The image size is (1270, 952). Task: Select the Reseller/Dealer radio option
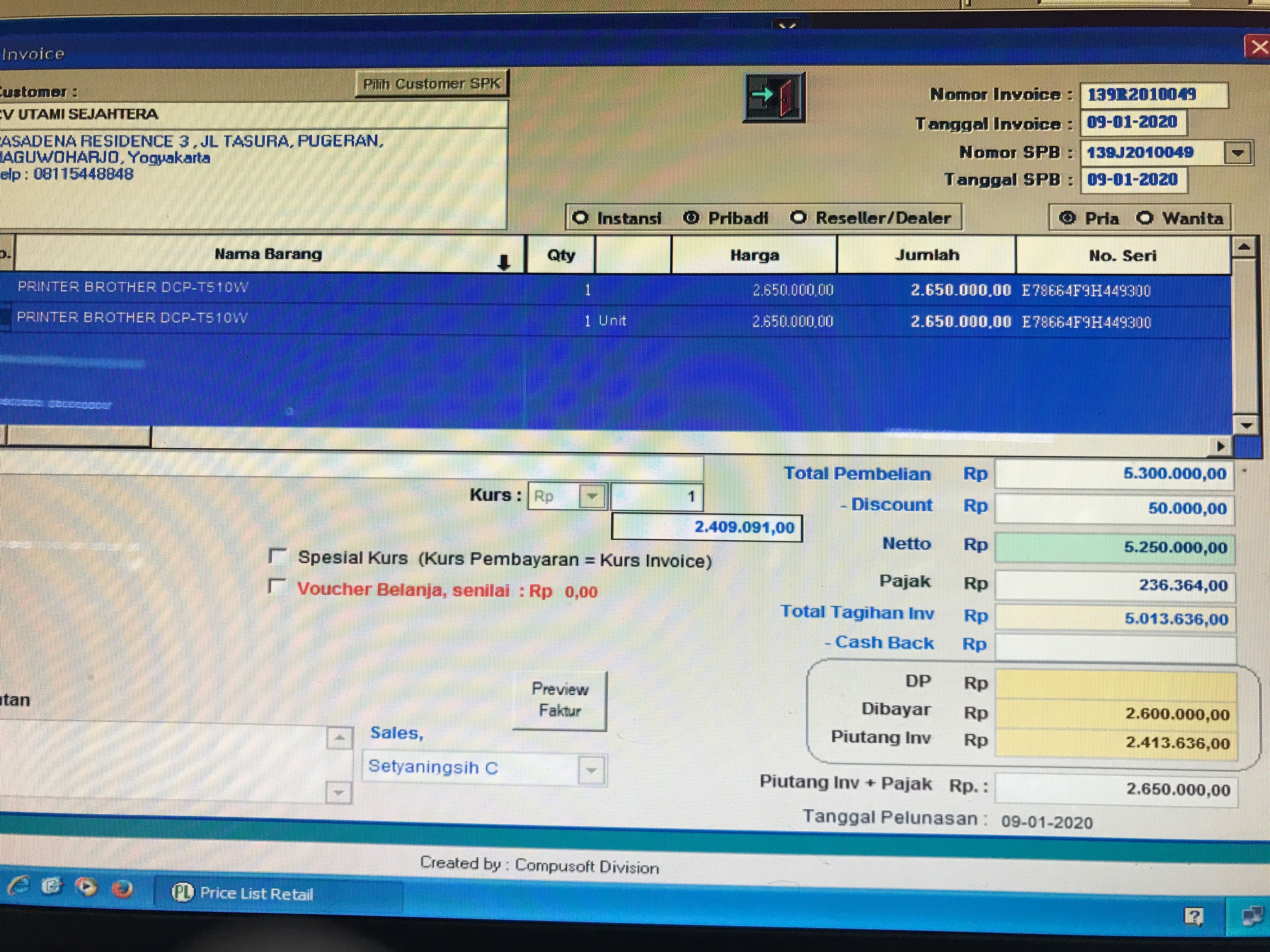click(x=798, y=218)
